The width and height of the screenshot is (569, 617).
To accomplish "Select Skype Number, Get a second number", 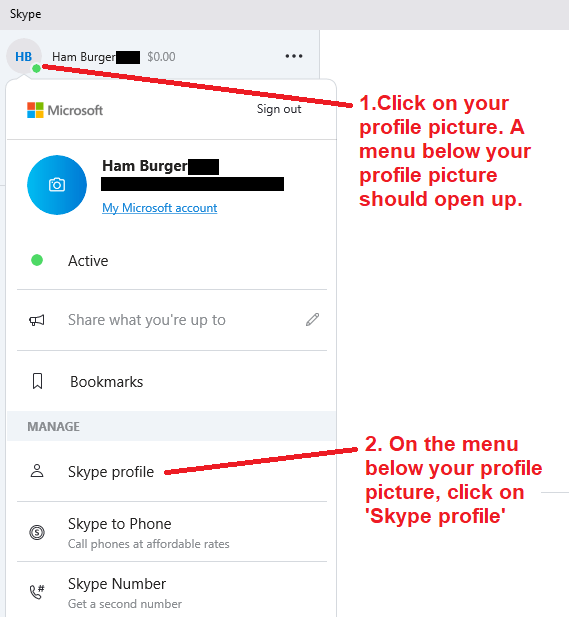I will coord(172,592).
